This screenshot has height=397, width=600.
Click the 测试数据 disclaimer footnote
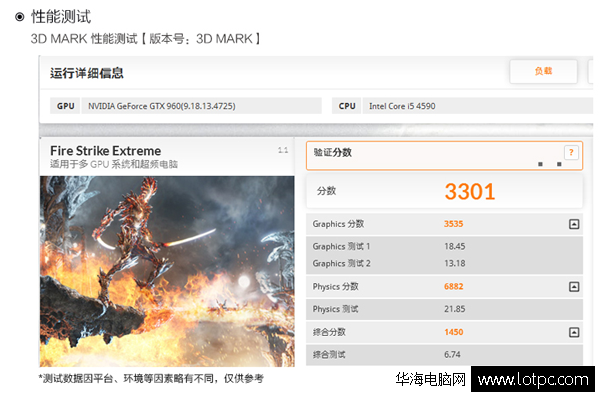click(151, 379)
